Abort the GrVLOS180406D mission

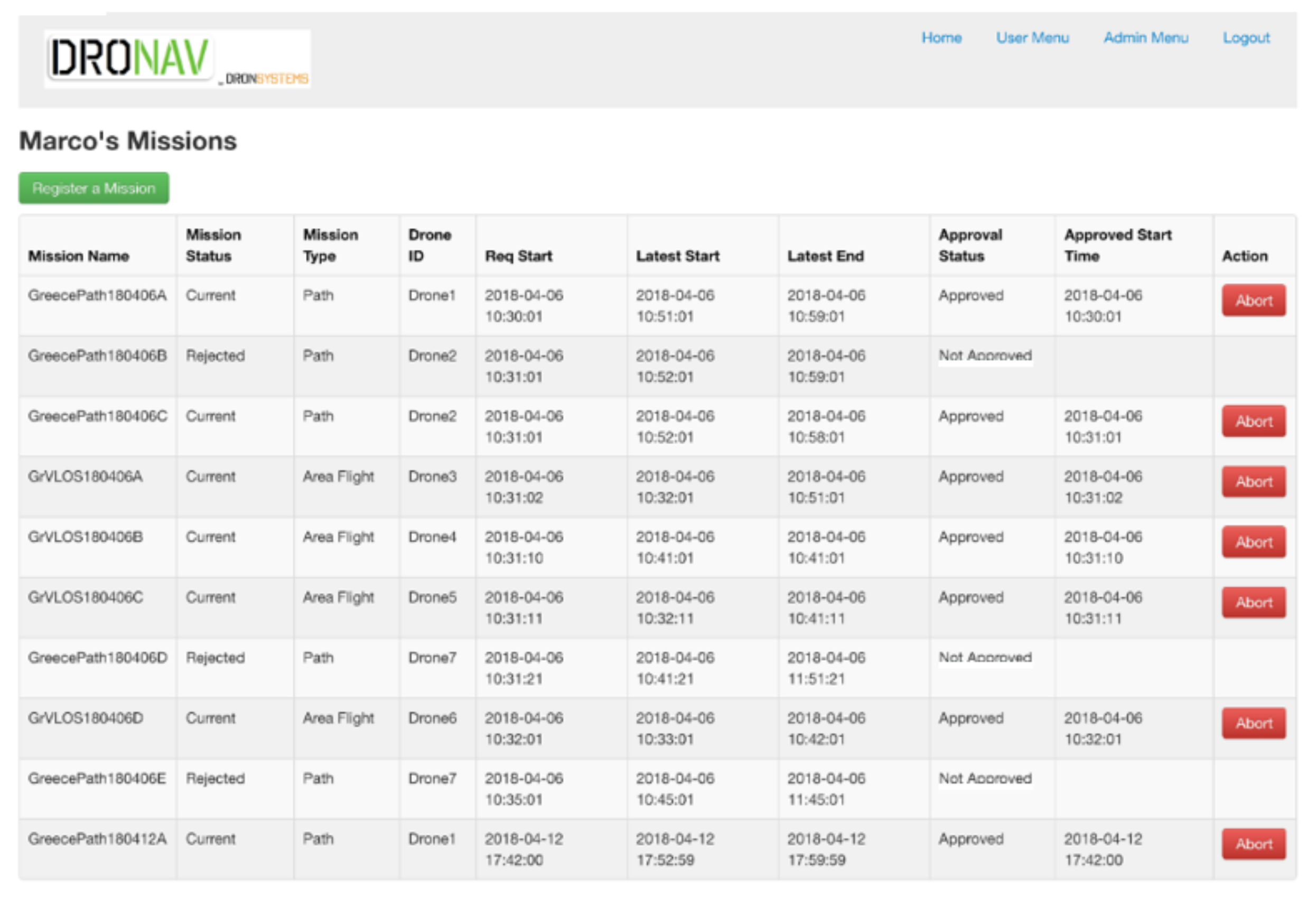(1253, 723)
